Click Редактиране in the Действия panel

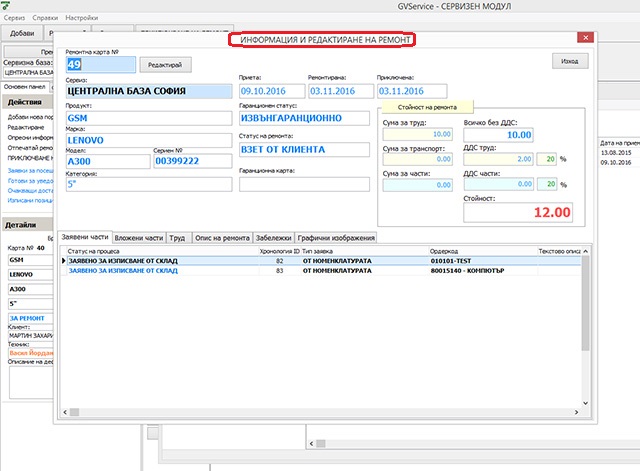(x=26, y=127)
